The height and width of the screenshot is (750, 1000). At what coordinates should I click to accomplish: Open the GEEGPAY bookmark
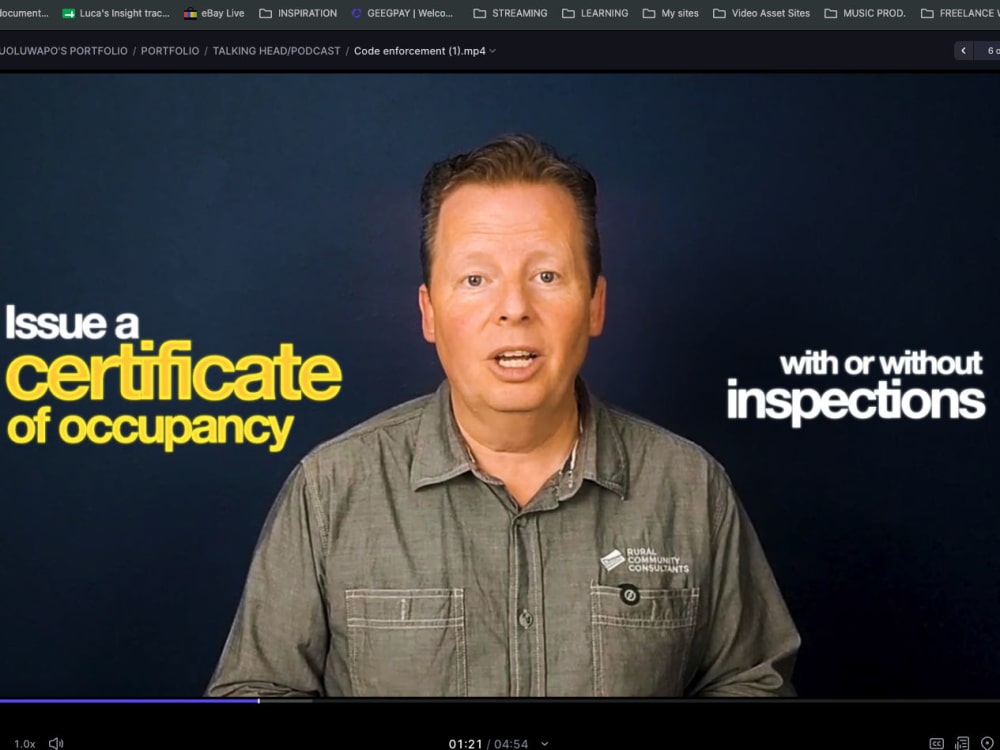[x=402, y=13]
